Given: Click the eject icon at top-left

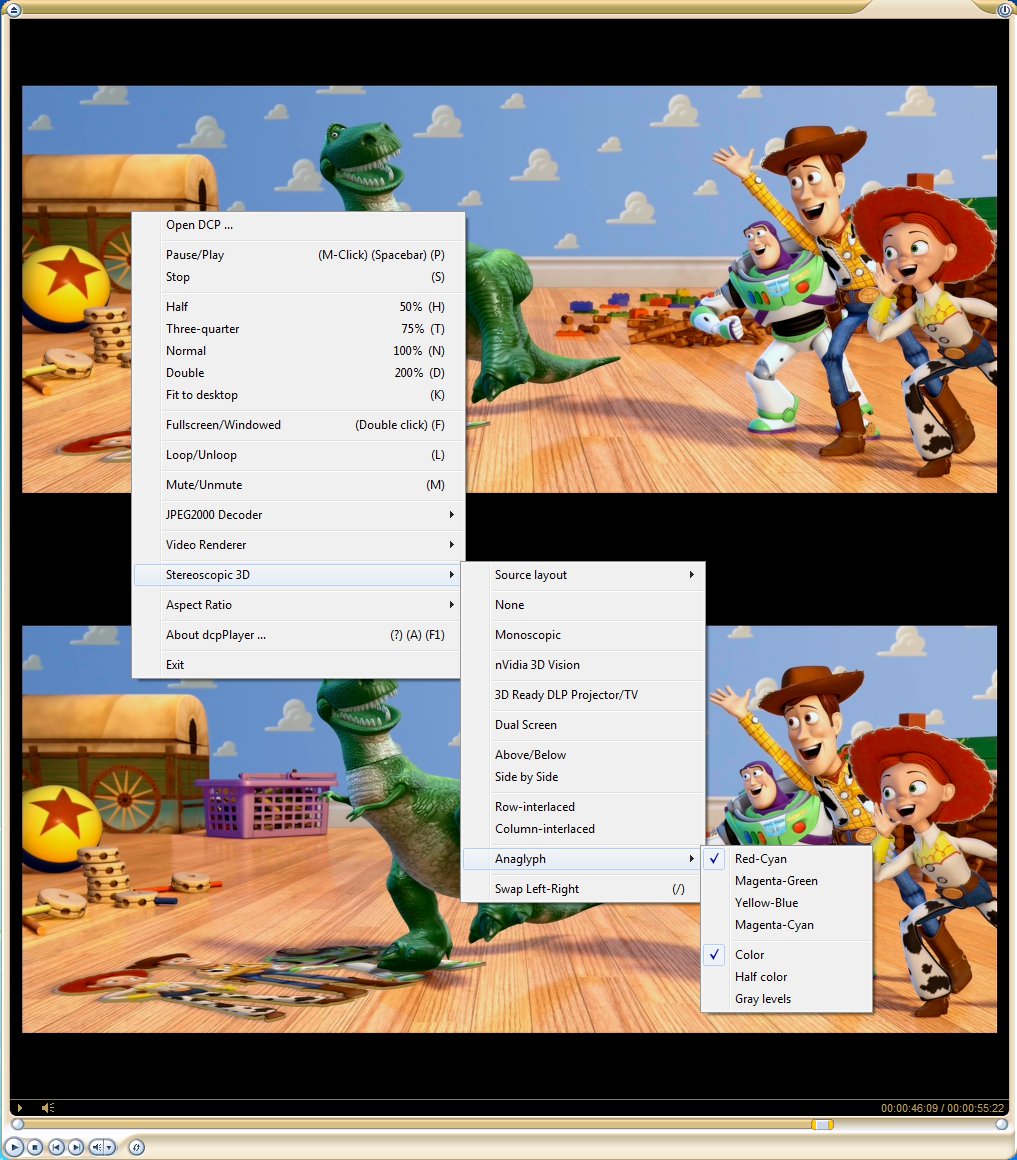Looking at the screenshot, I should point(13,9).
